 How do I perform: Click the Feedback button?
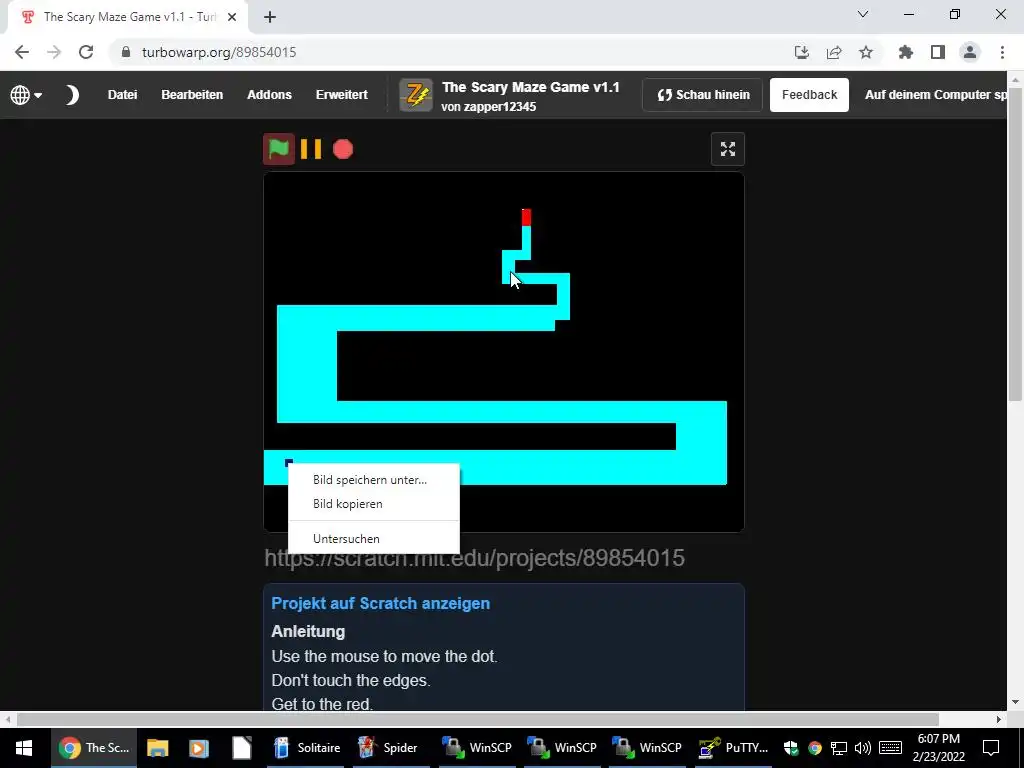coord(809,95)
